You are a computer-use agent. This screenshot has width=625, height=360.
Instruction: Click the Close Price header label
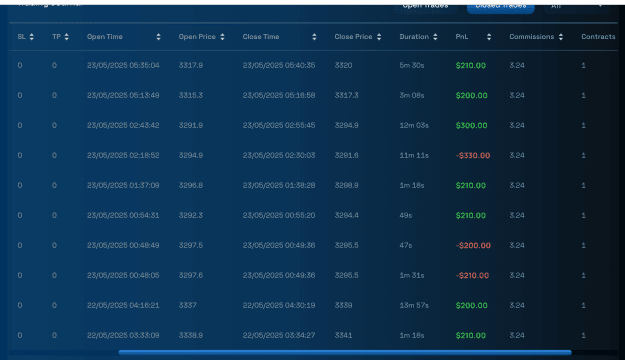pyautogui.click(x=353, y=37)
